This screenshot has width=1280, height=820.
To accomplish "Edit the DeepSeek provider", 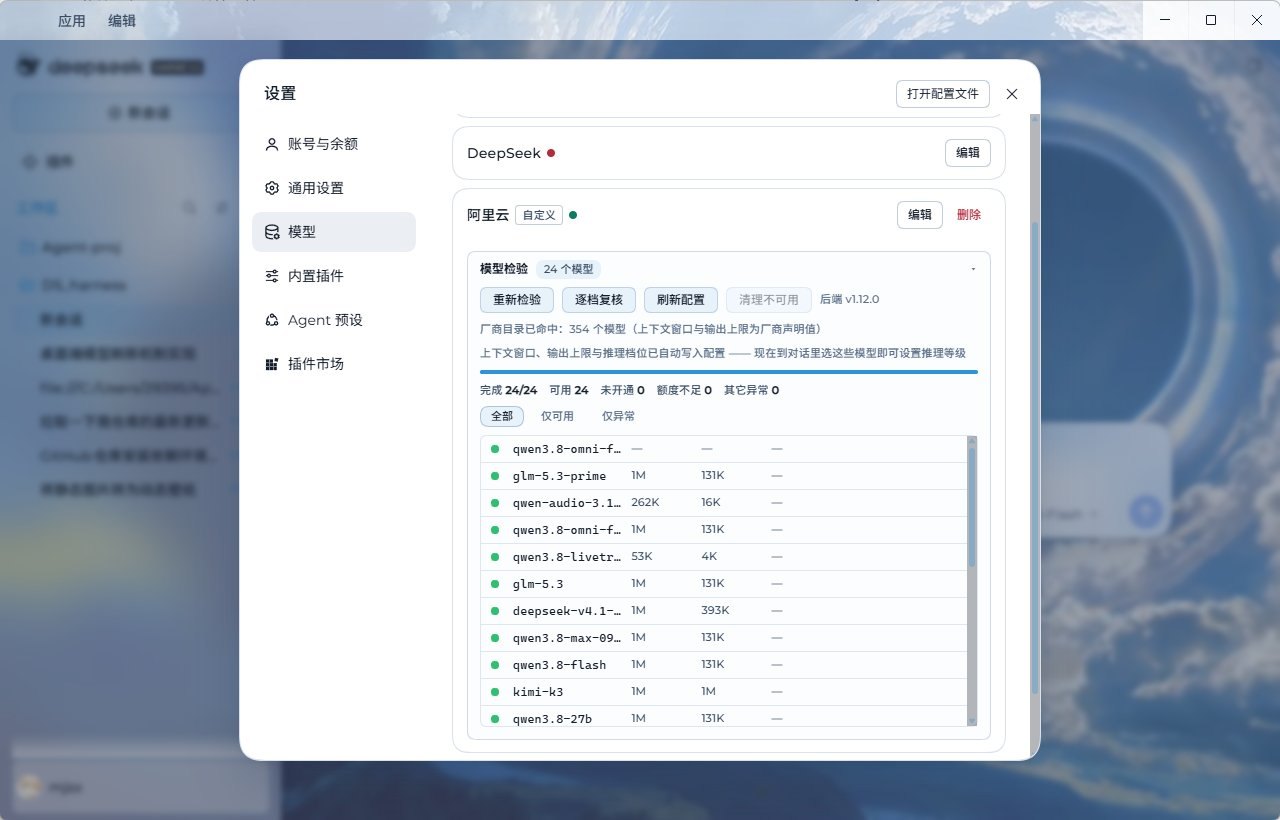I will tap(968, 153).
